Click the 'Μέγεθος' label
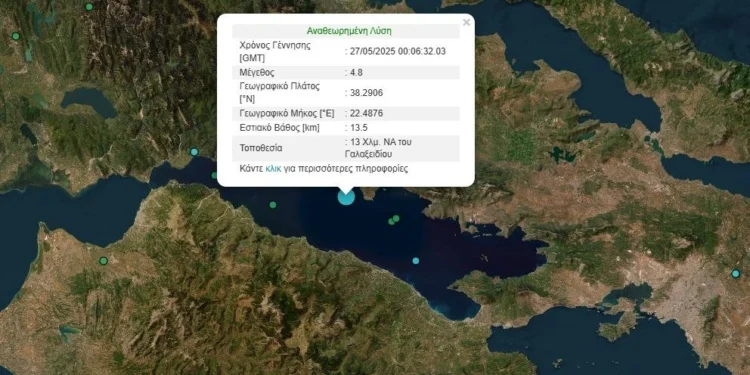The height and width of the screenshot is (375, 750). point(256,73)
